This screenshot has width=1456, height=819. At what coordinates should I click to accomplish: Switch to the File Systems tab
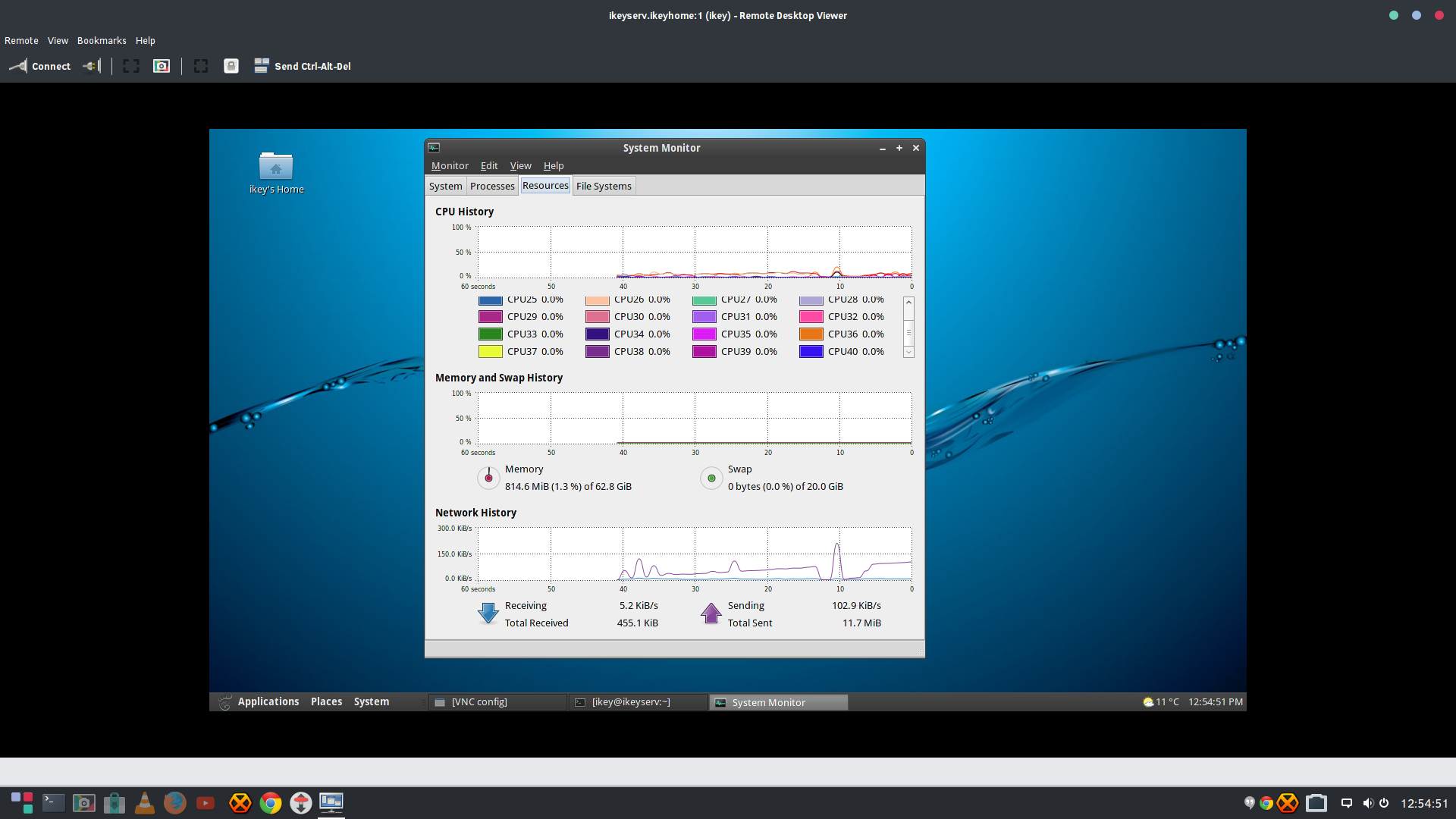pos(604,186)
